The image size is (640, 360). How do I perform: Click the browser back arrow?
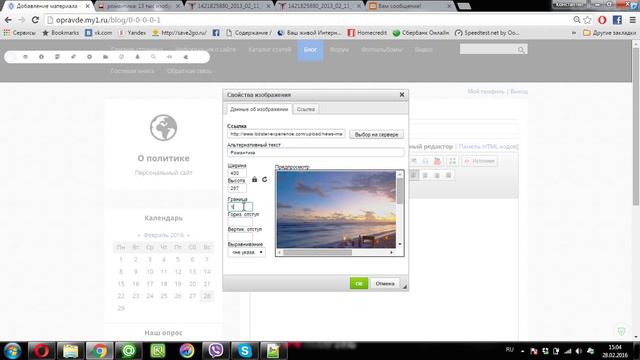pos(8,20)
